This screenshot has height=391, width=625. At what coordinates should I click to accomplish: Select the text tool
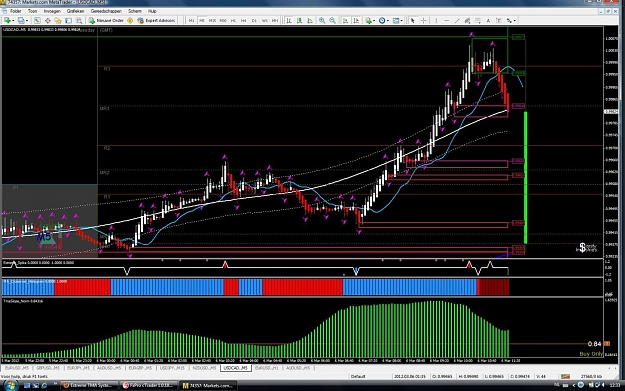click(488, 20)
